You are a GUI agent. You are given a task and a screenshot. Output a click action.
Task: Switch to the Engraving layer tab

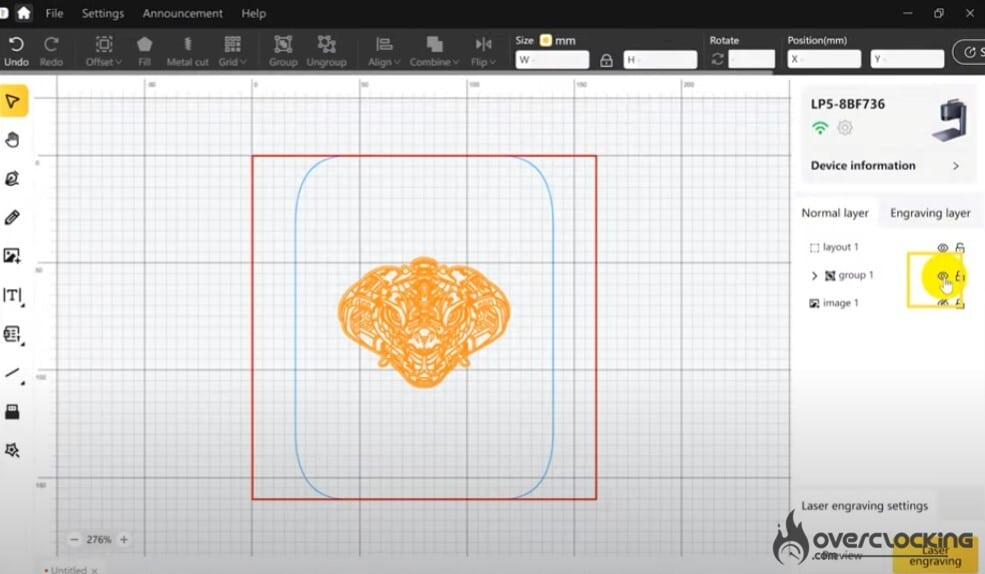tap(930, 213)
